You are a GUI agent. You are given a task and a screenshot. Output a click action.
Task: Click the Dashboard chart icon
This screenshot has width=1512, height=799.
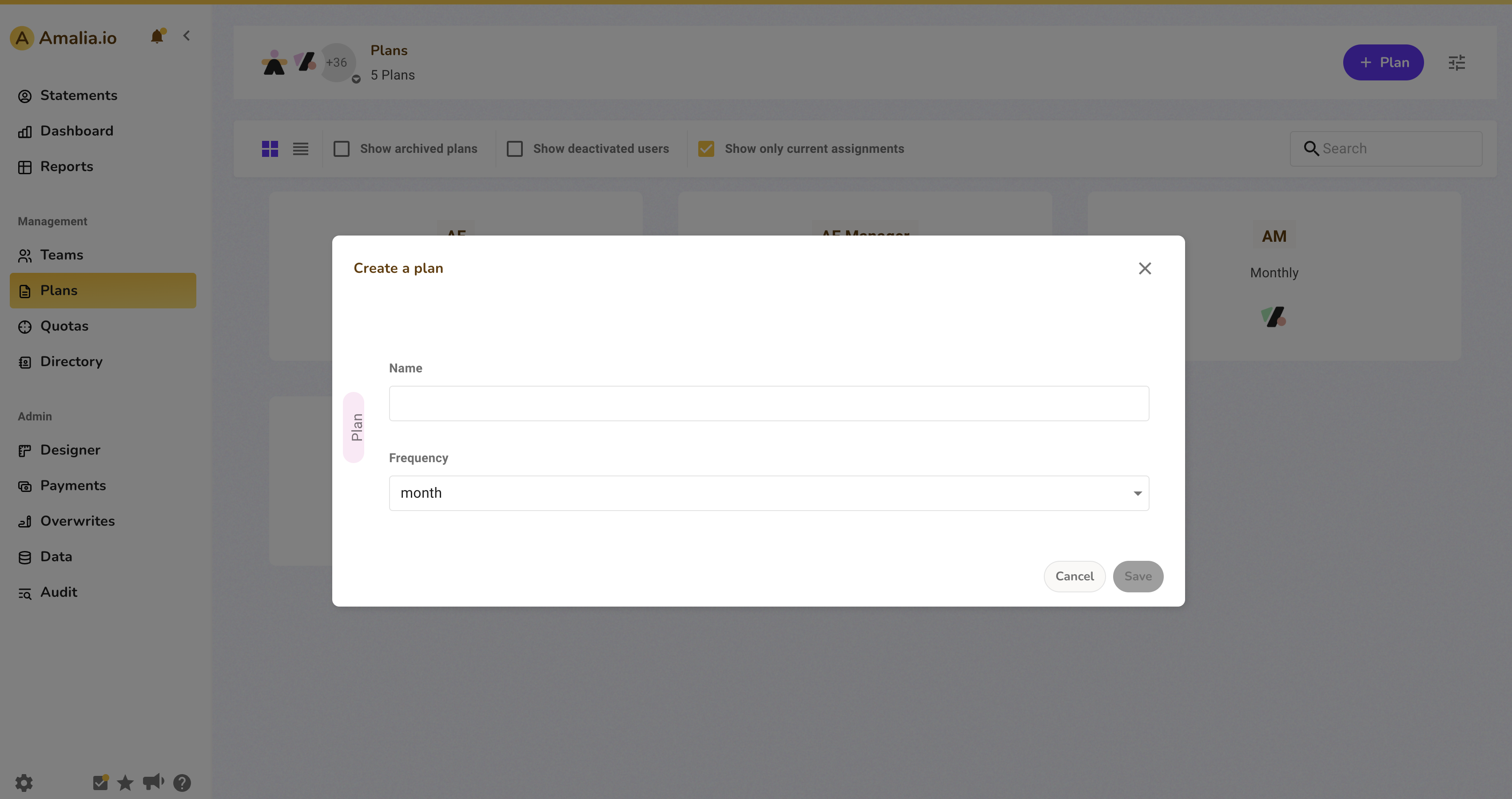[25, 132]
